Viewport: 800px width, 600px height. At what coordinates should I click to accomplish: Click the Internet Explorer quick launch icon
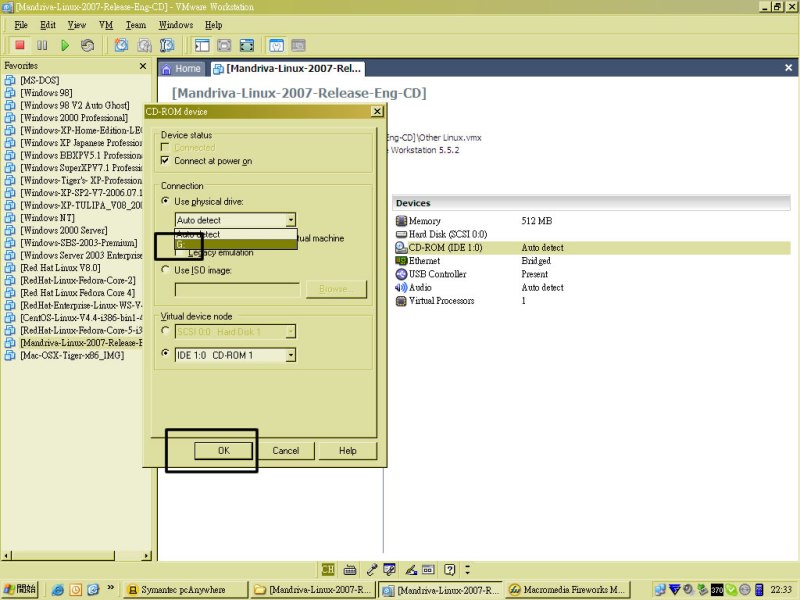[58, 590]
